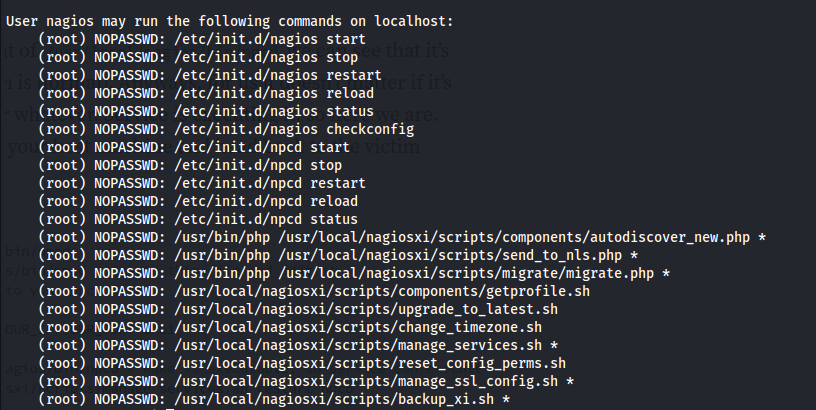Click the /etc/init.d/nagios start line
Screen dimensions: 816x410
pyautogui.click(x=202, y=39)
